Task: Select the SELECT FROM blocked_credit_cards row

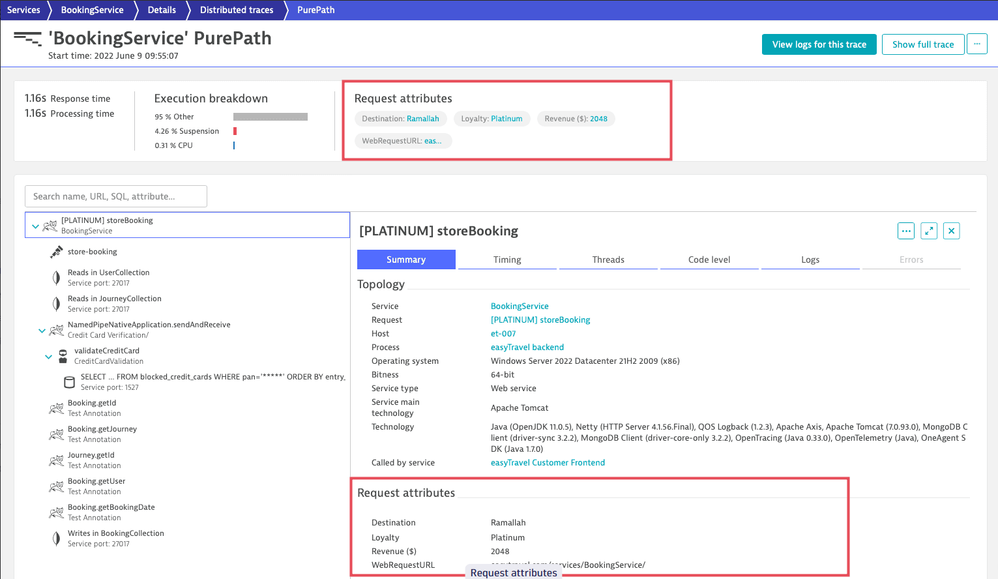Action: click(x=188, y=382)
